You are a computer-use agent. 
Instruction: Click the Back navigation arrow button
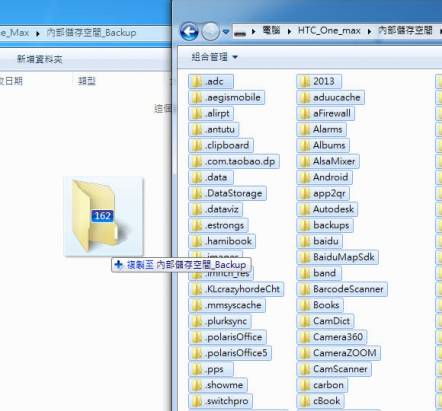click(189, 31)
